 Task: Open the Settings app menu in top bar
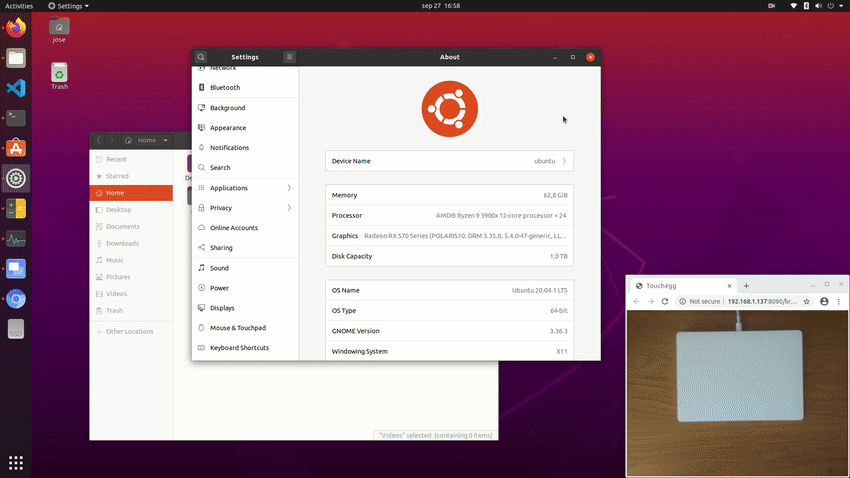tap(68, 6)
